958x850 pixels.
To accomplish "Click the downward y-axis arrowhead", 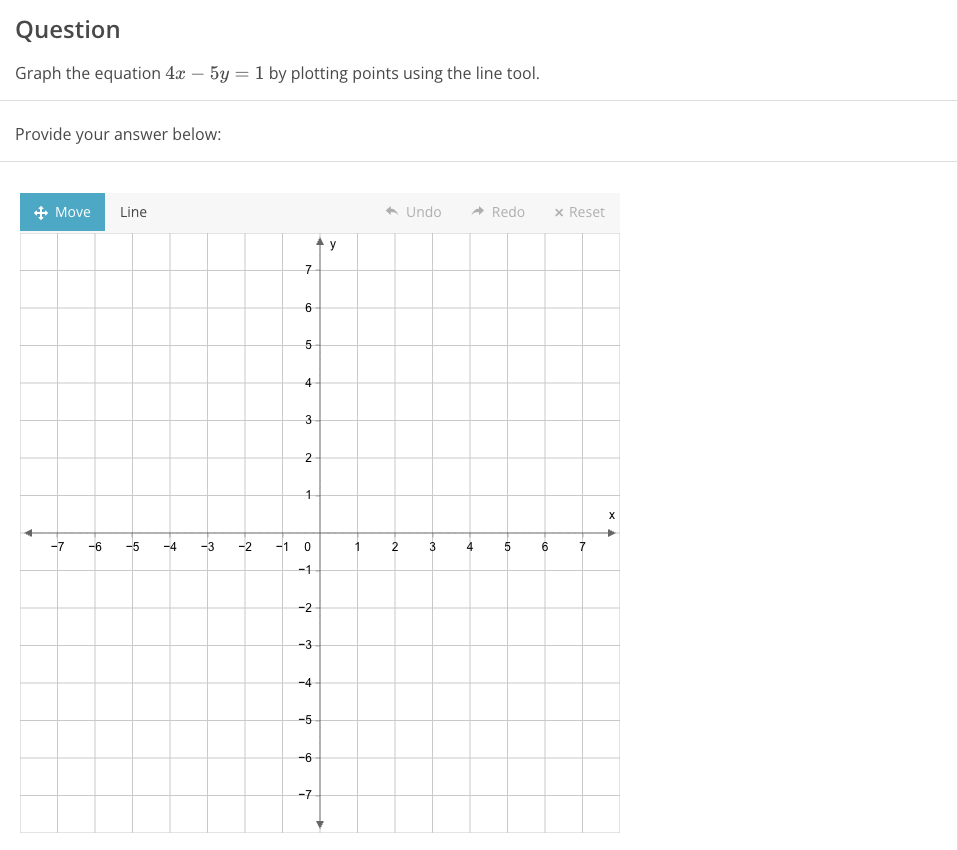I will coord(320,824).
